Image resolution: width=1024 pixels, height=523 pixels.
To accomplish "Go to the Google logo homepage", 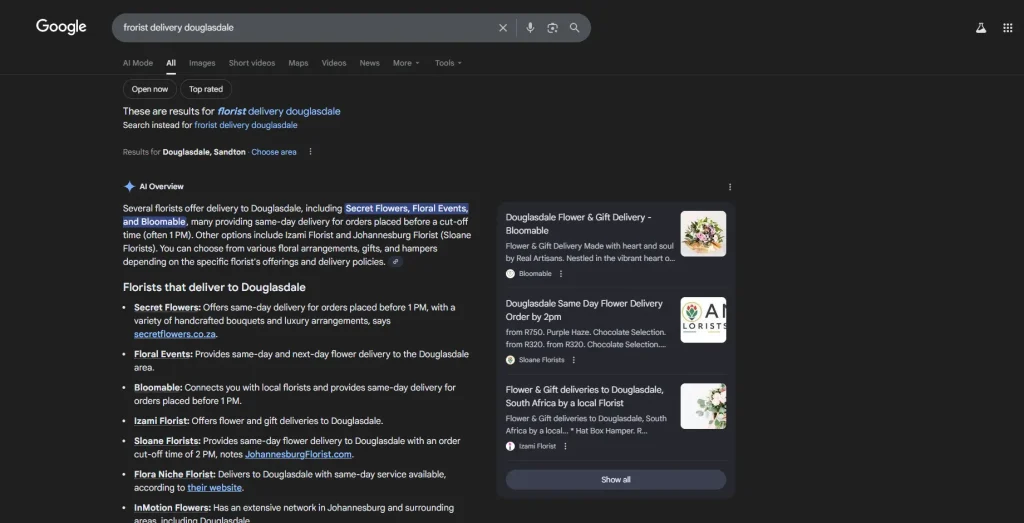I will 61,27.
